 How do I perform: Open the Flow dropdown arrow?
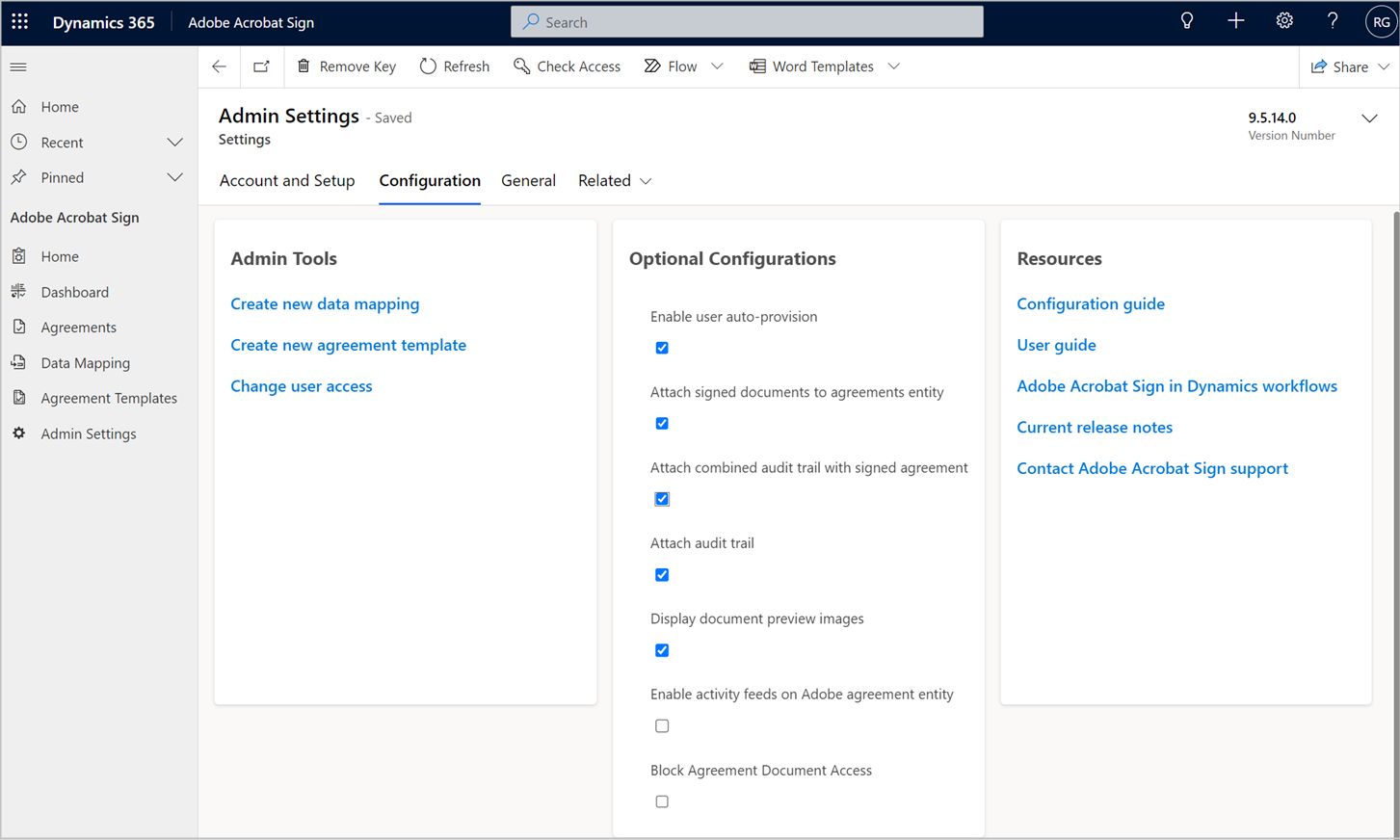(x=717, y=66)
